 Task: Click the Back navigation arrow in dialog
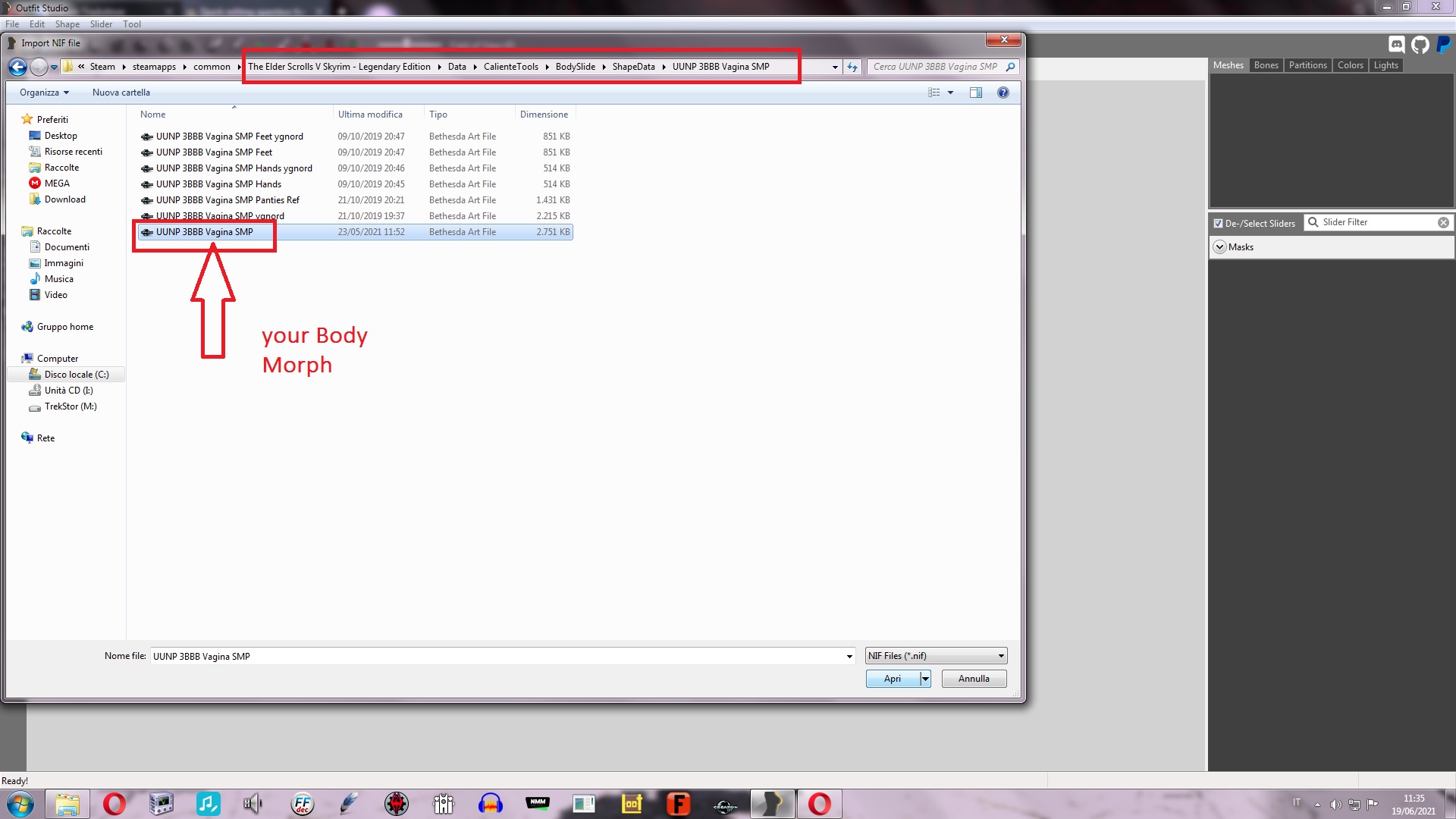click(17, 67)
